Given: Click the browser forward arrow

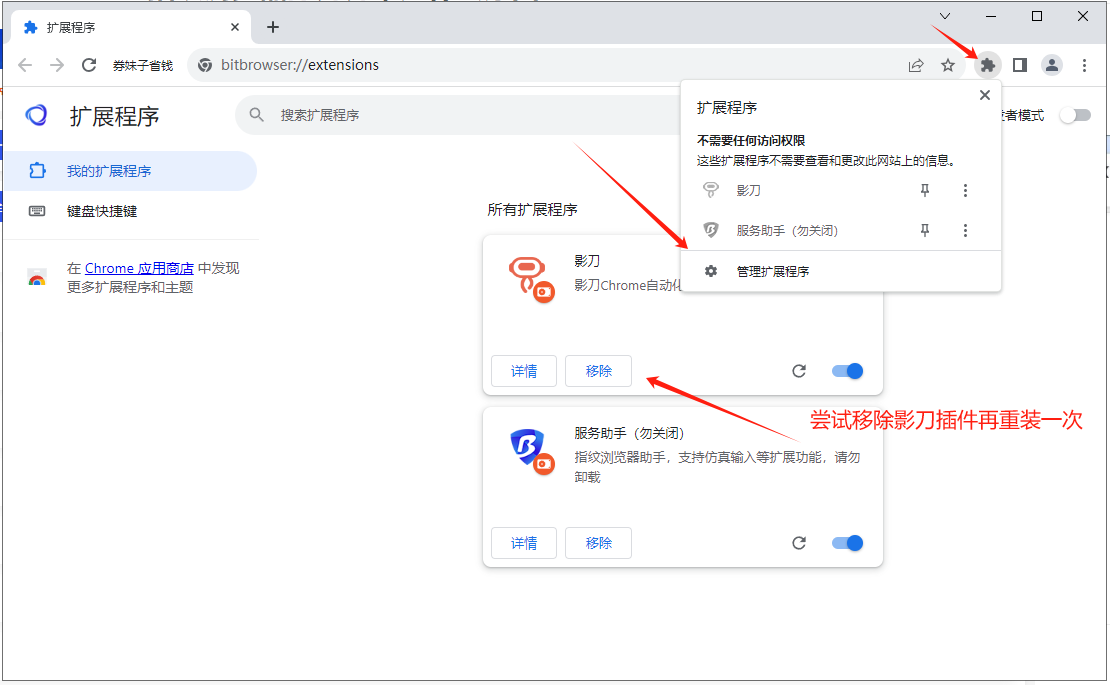Looking at the screenshot, I should pyautogui.click(x=57, y=65).
